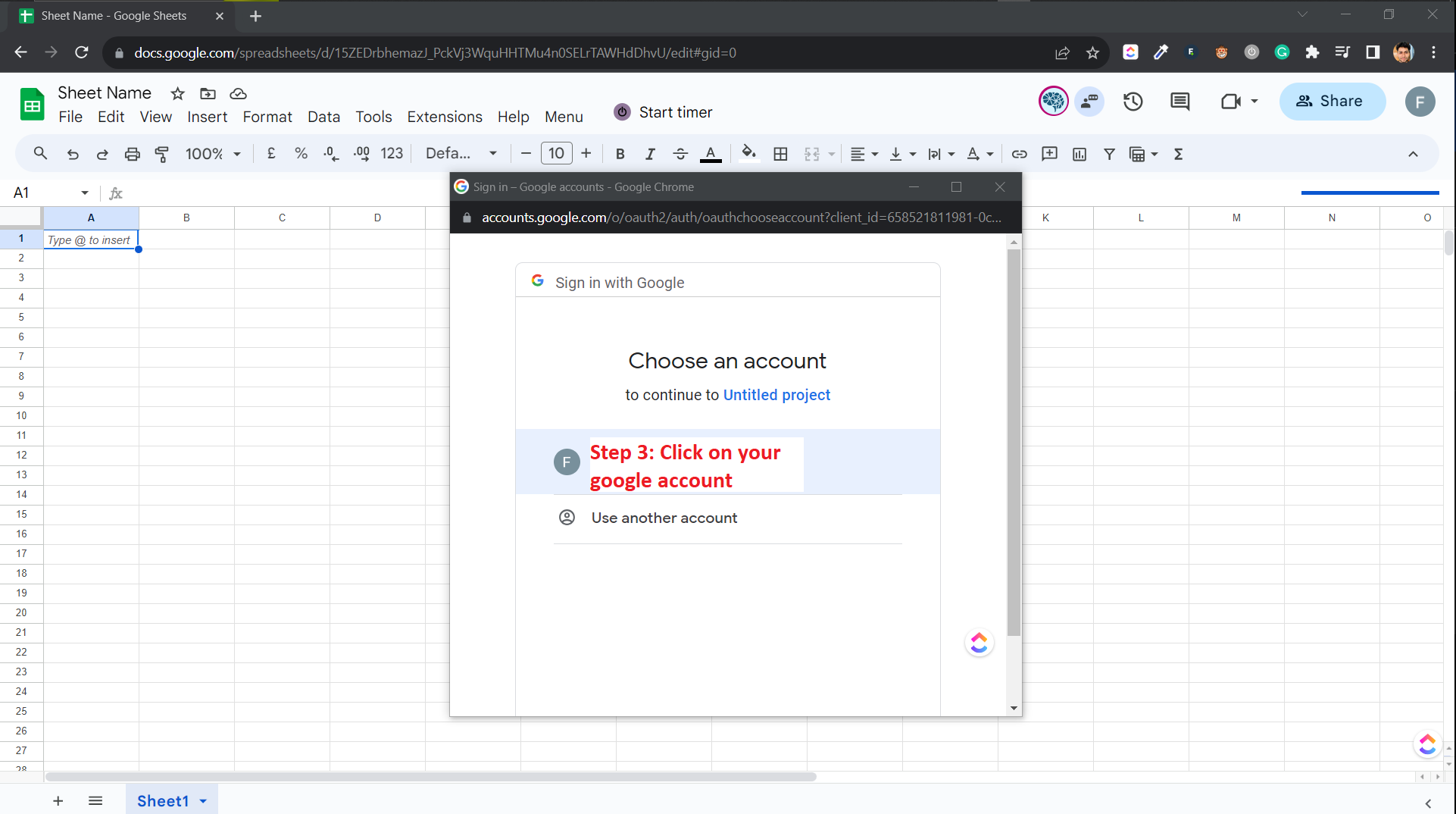Click the functions sigma icon
This screenshot has width=1456, height=814.
(1178, 154)
